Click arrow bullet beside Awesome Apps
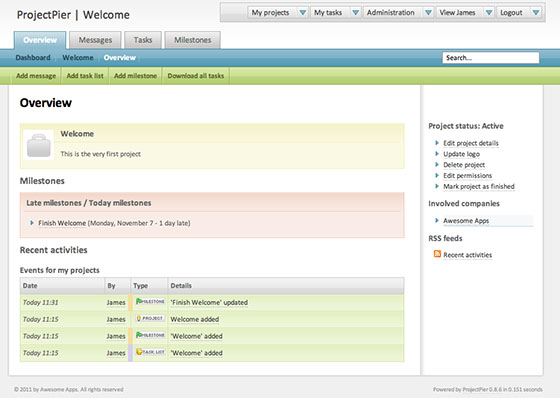The height and width of the screenshot is (398, 560). click(437, 220)
